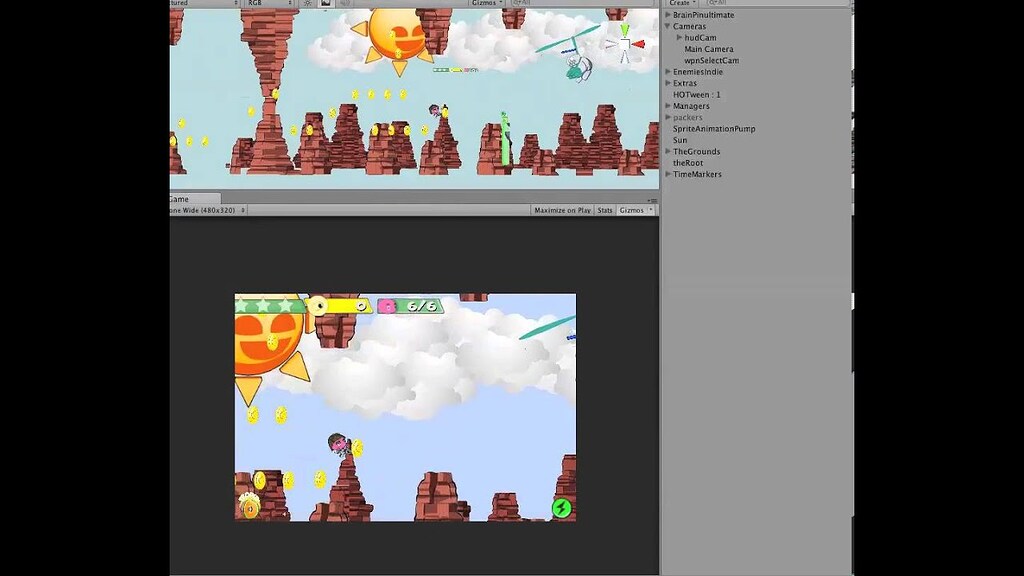Screen dimensions: 1024x576
Task: Select the Sun game object
Action: (x=682, y=140)
